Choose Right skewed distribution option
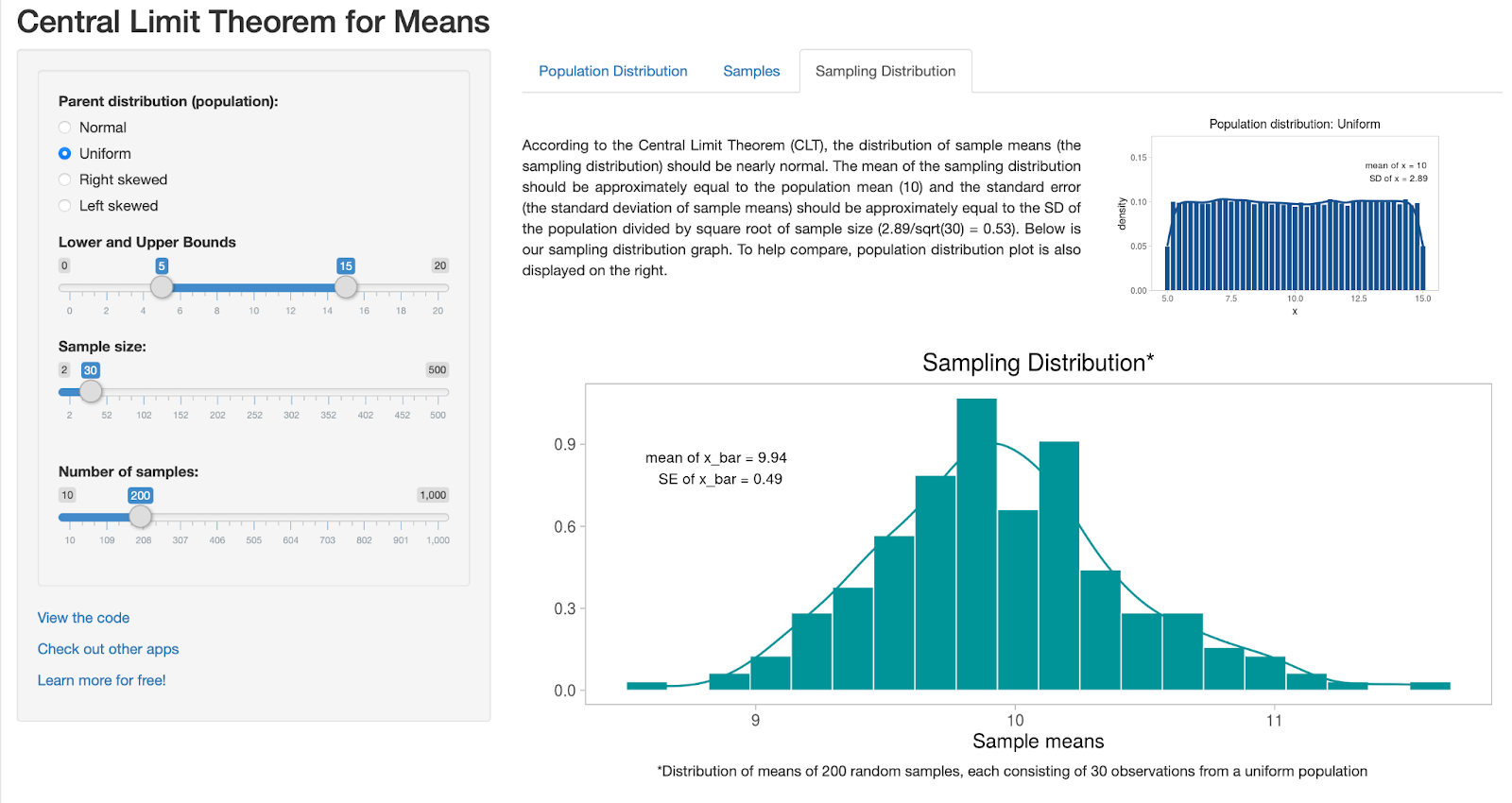This screenshot has width=1512, height=803. point(65,179)
